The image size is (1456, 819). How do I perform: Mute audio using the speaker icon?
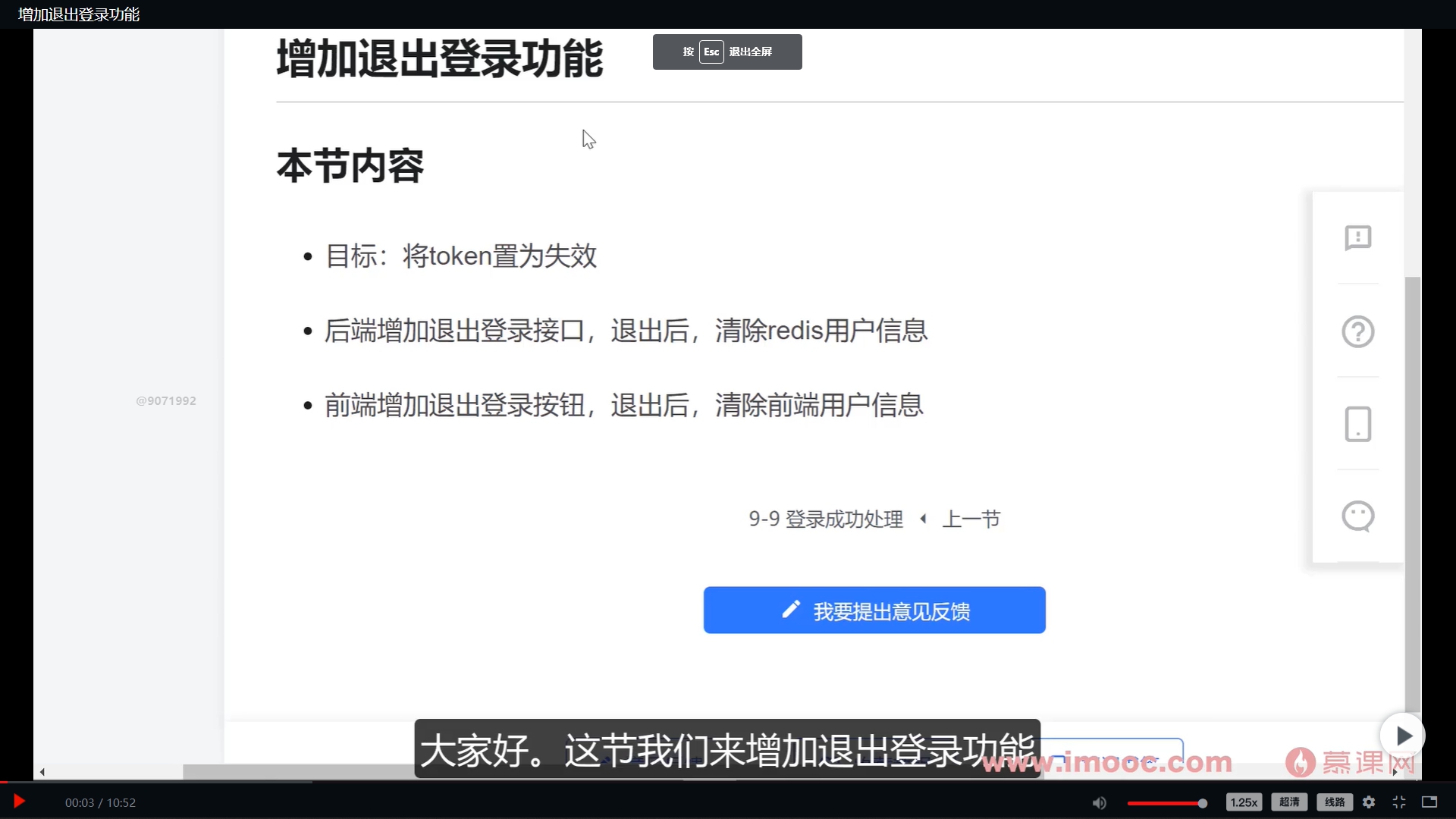[1100, 802]
